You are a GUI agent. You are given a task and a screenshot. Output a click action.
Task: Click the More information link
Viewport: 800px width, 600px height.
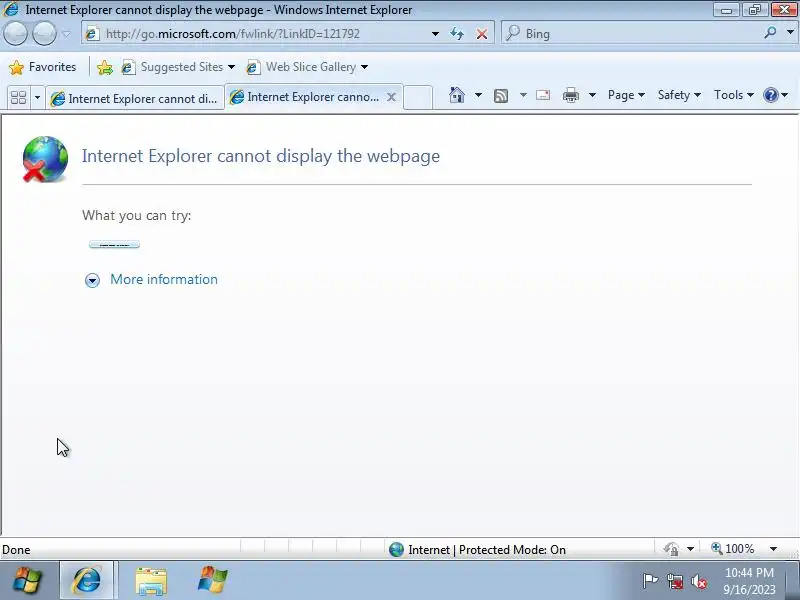point(164,279)
